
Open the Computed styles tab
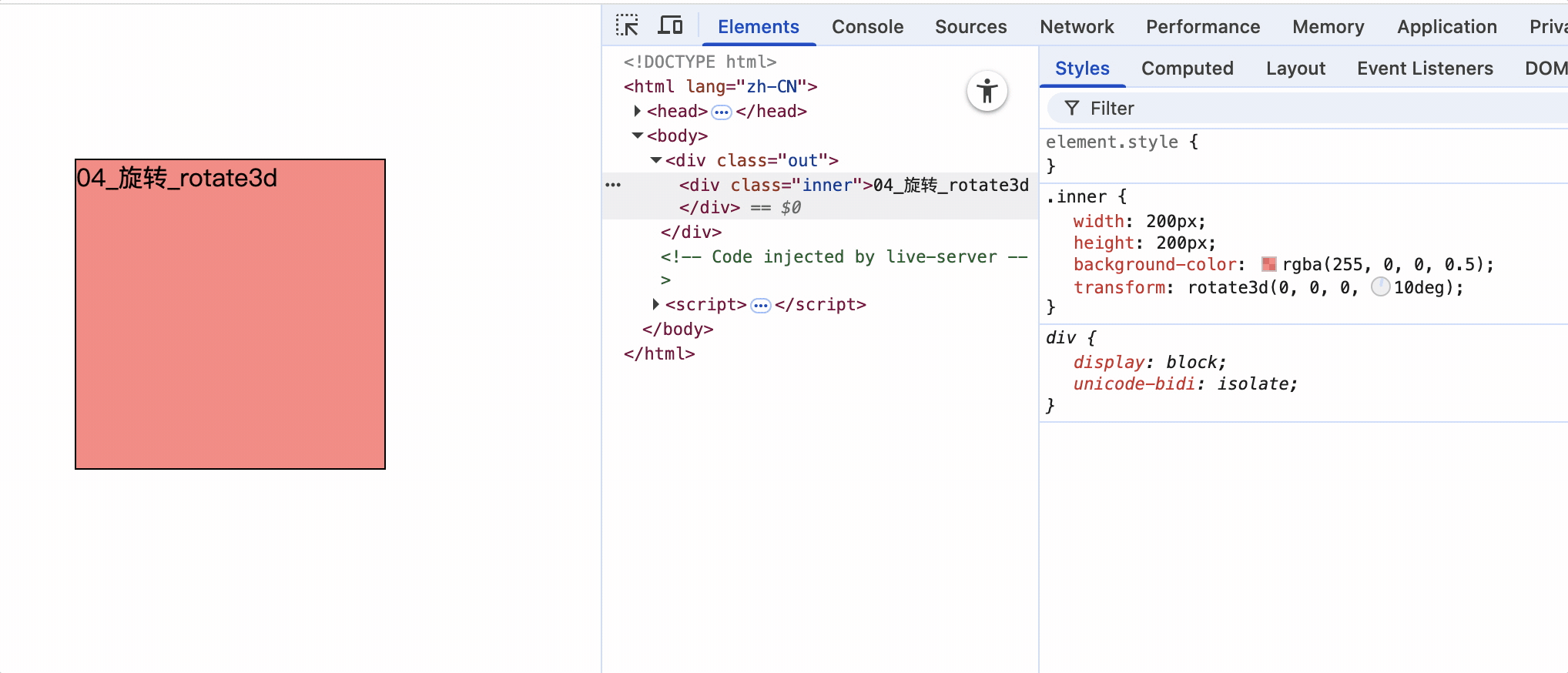[x=1187, y=69]
